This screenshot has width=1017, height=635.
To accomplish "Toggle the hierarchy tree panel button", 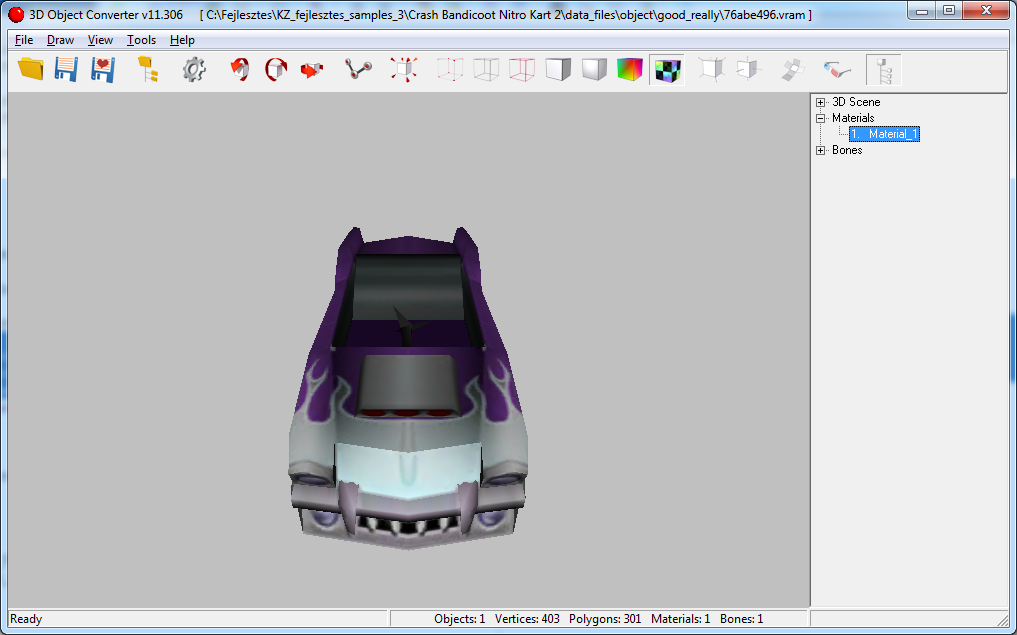I will coord(883,69).
